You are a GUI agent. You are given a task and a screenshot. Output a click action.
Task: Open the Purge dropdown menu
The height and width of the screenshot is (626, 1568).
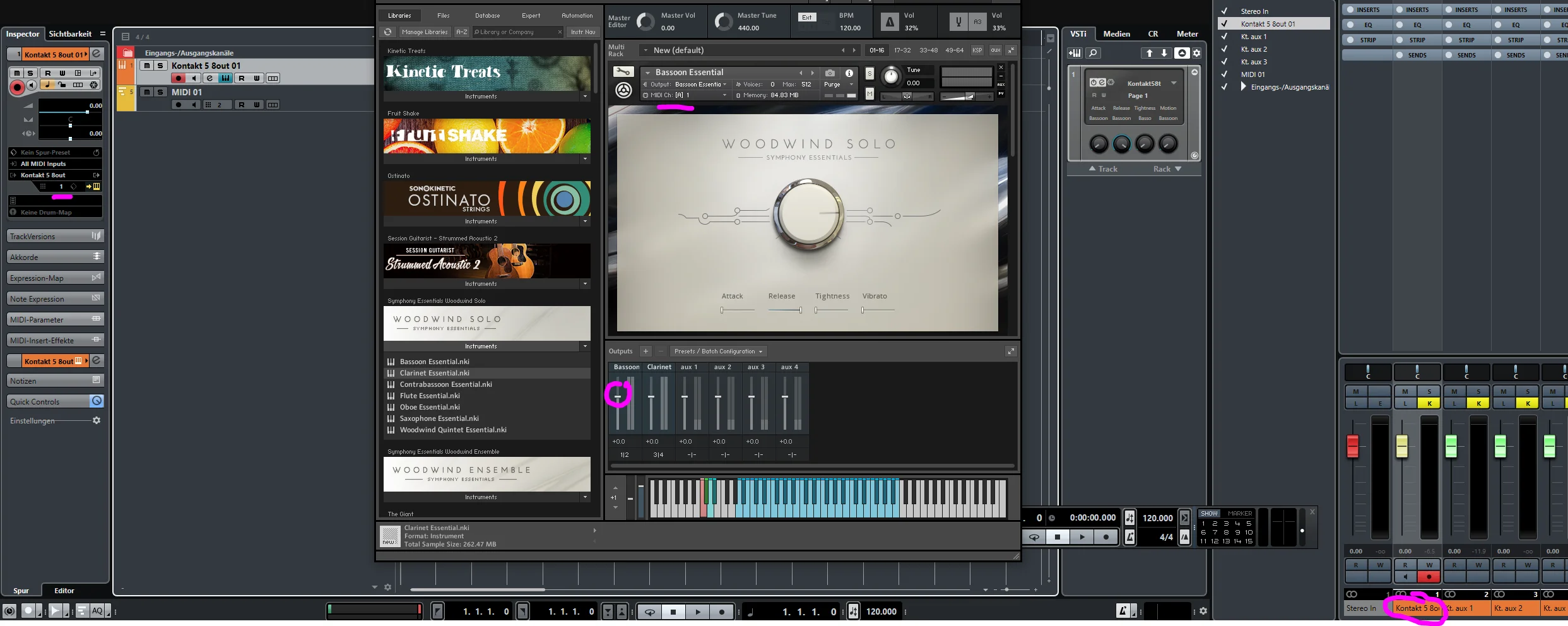coord(839,85)
